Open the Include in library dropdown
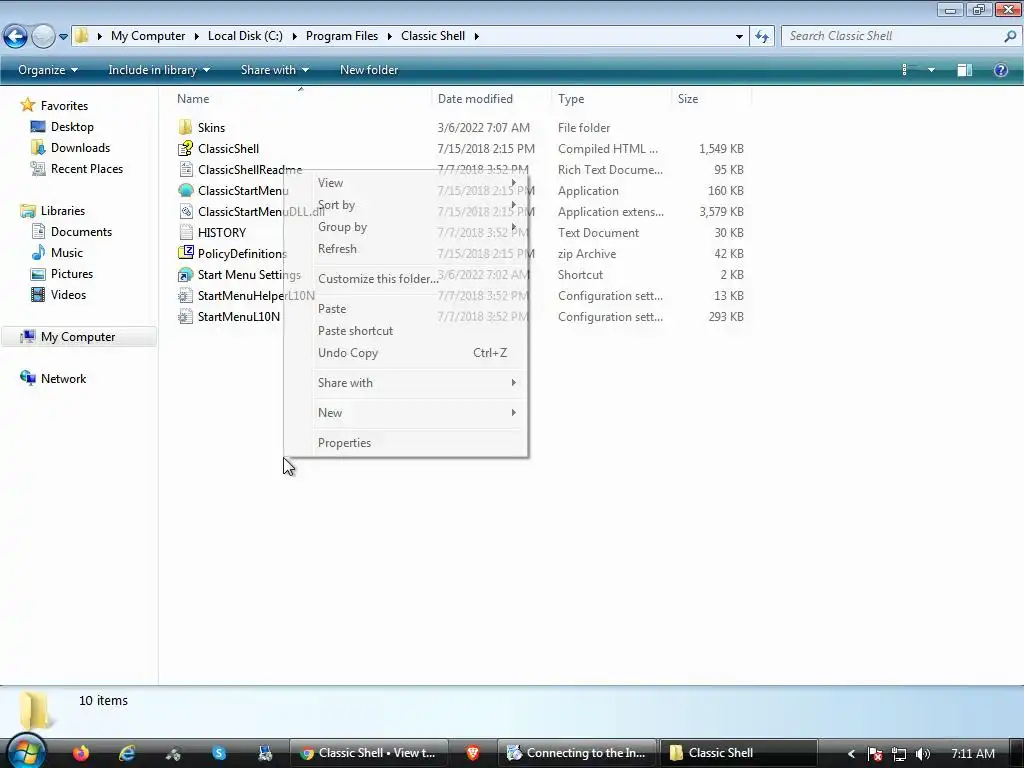The width and height of the screenshot is (1024, 768). [159, 70]
